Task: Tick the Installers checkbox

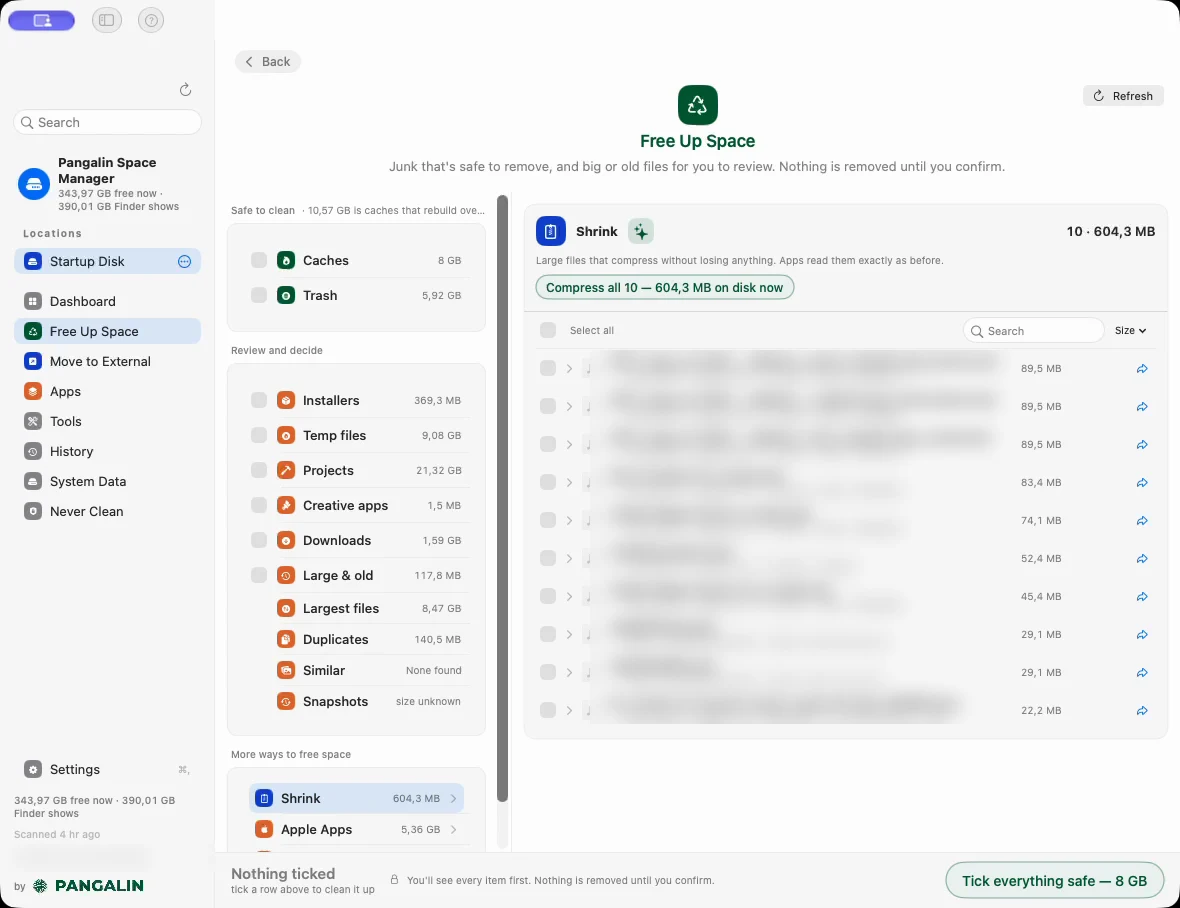Action: tap(259, 400)
